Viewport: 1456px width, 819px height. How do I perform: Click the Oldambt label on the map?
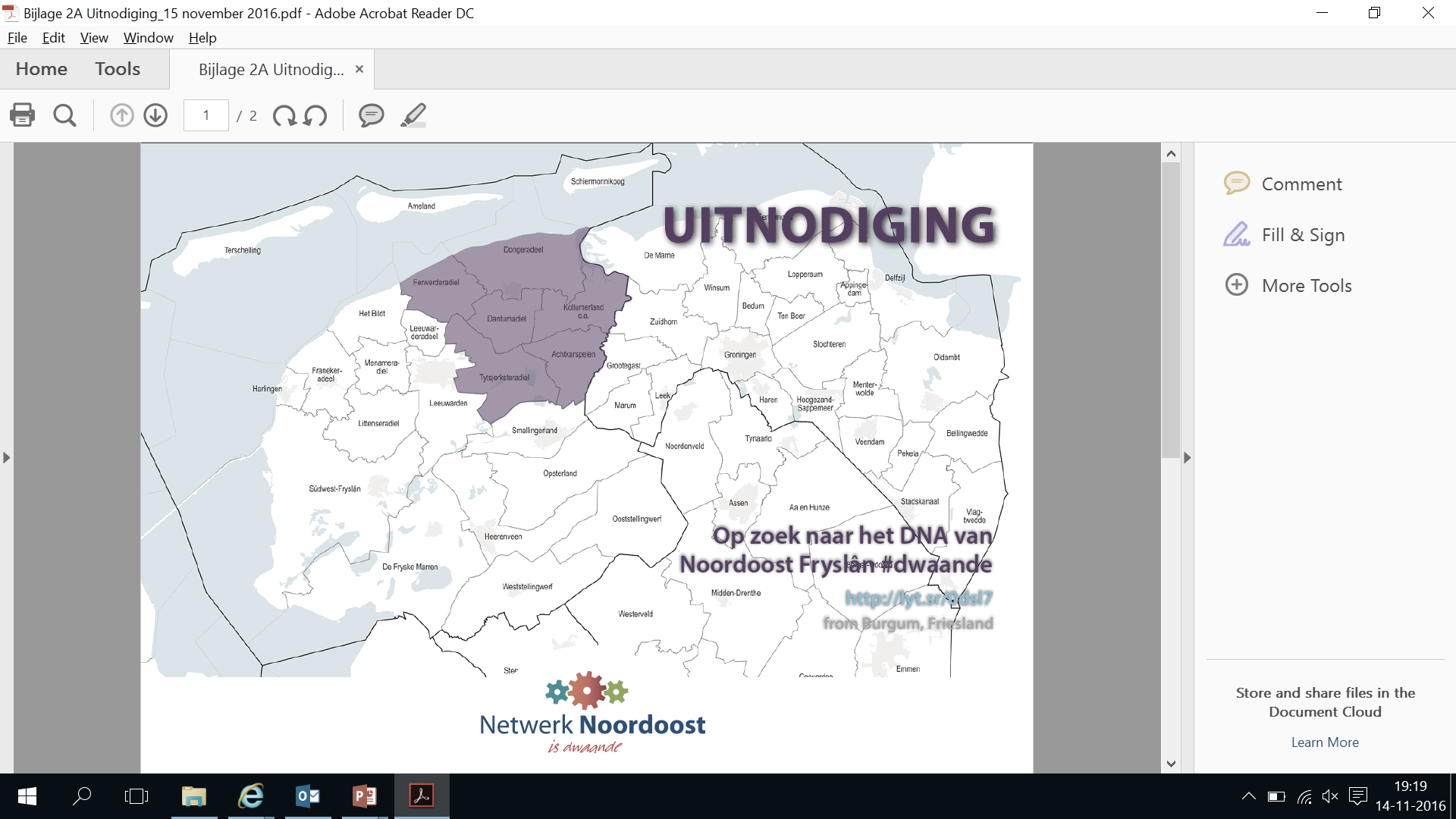pyautogui.click(x=947, y=357)
